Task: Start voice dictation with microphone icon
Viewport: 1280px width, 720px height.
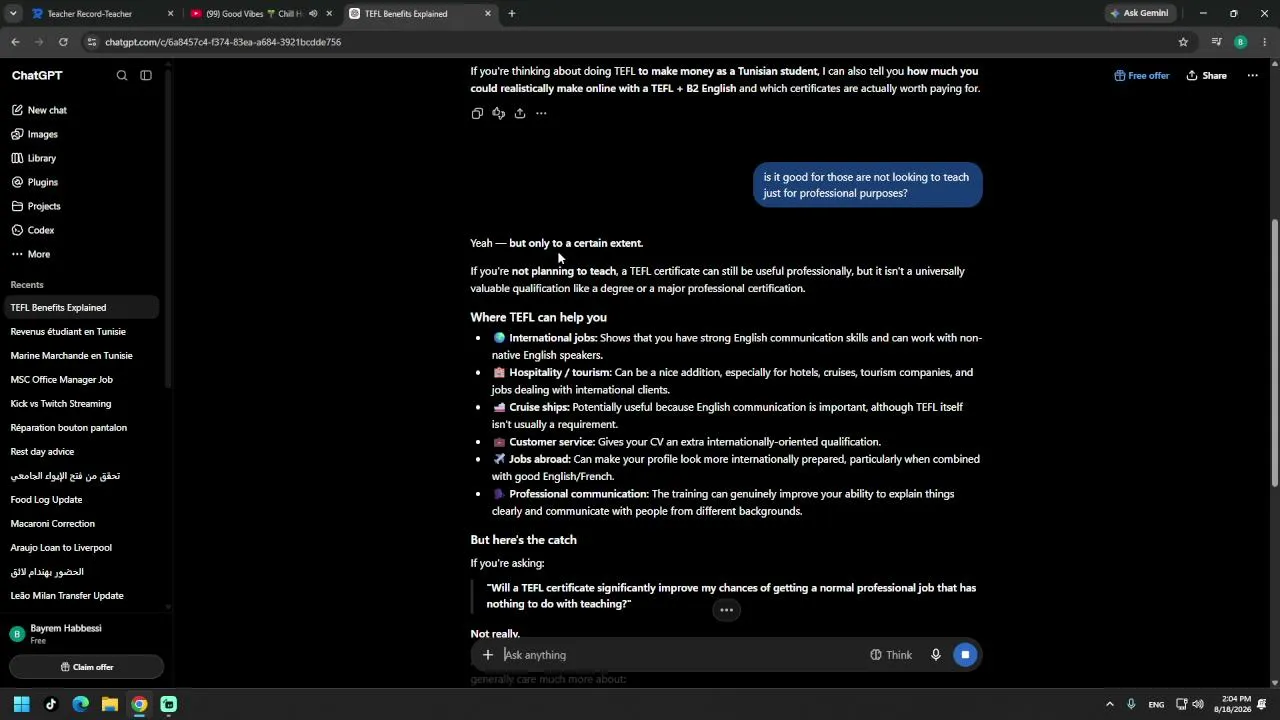Action: pyautogui.click(x=936, y=655)
